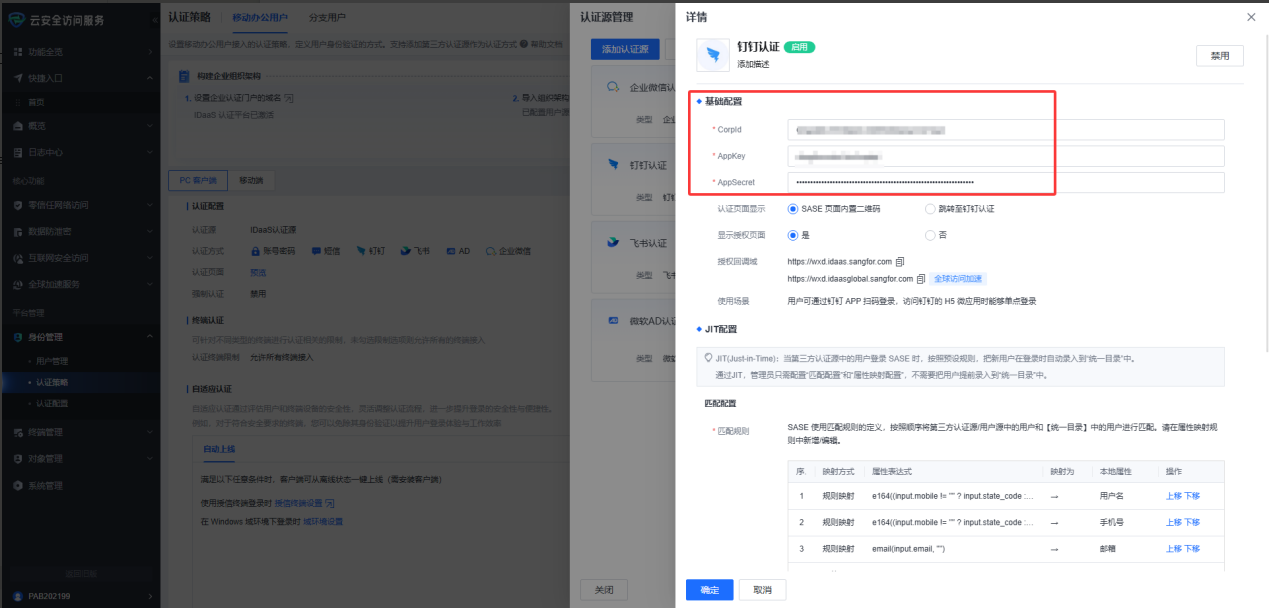This screenshot has width=1269, height=608.
Task: Expand 功能全览 sidebar menu
Action: click(x=80, y=51)
